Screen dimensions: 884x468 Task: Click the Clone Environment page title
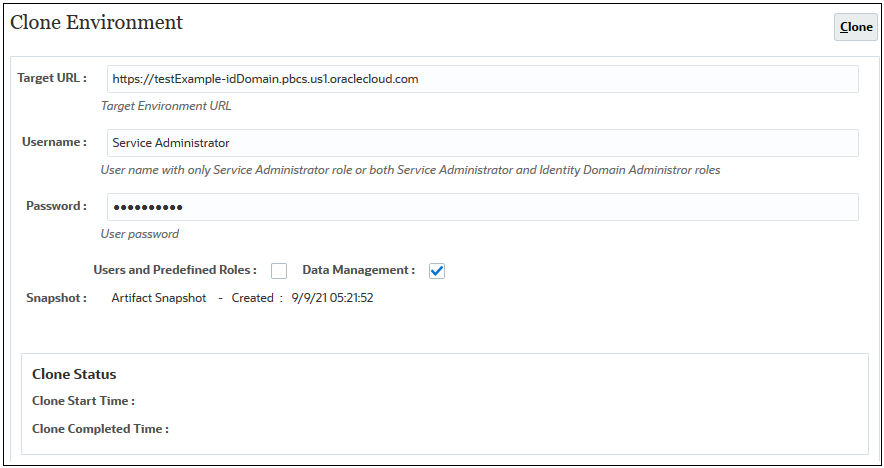click(x=96, y=22)
